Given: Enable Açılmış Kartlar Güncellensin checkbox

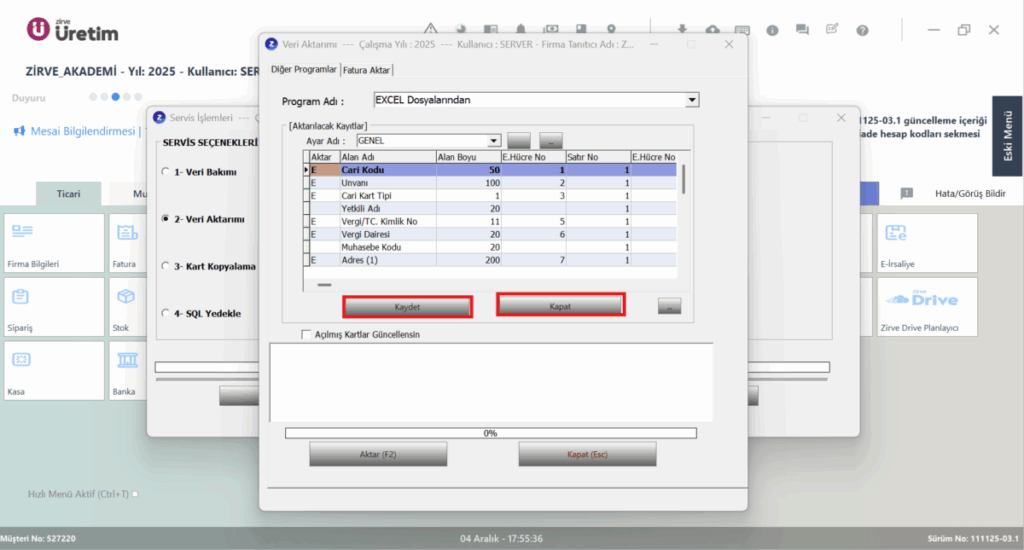Looking at the screenshot, I should (306, 334).
